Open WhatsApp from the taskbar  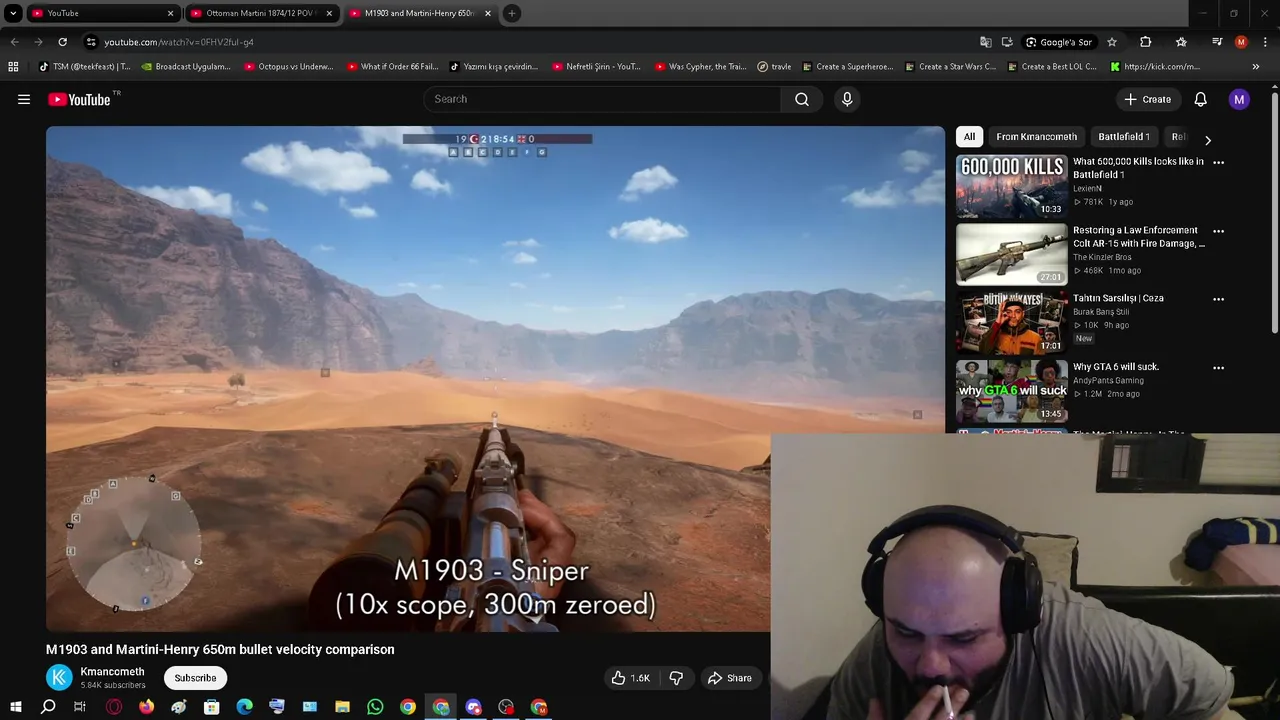tap(375, 707)
